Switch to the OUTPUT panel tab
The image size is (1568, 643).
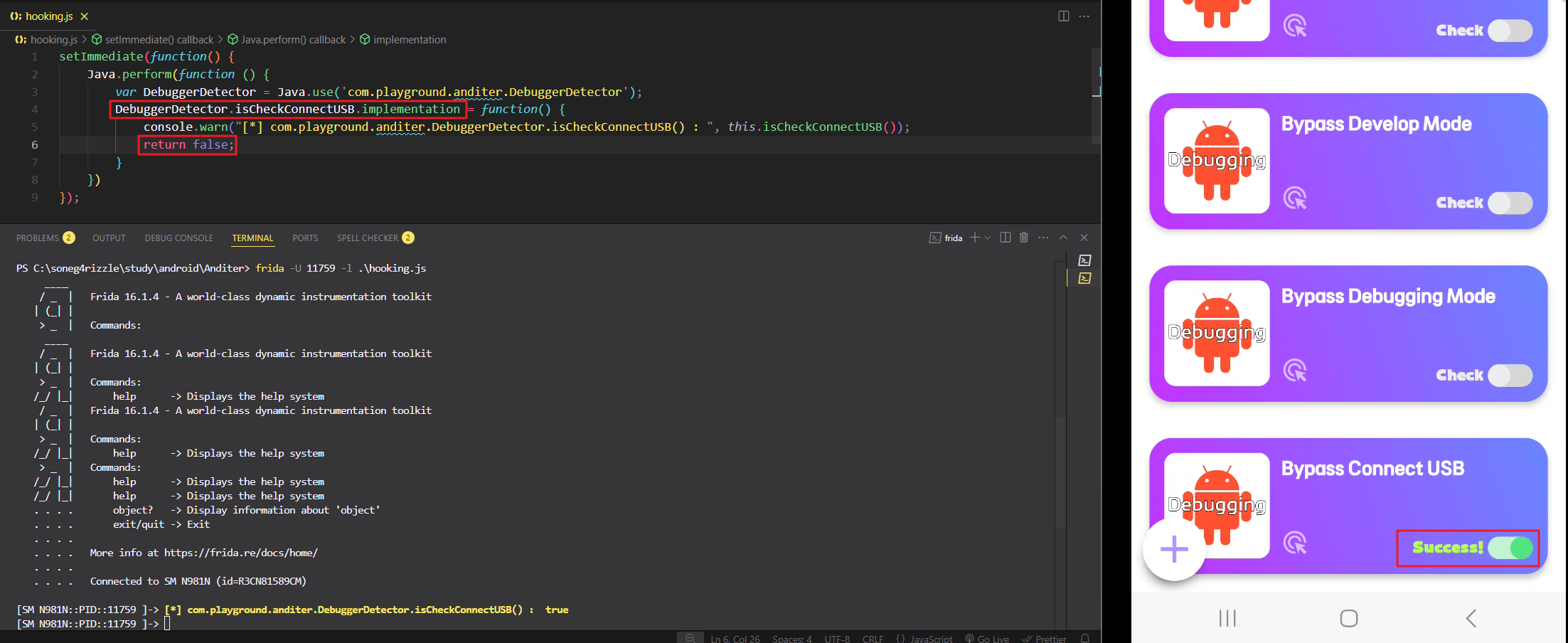(109, 238)
